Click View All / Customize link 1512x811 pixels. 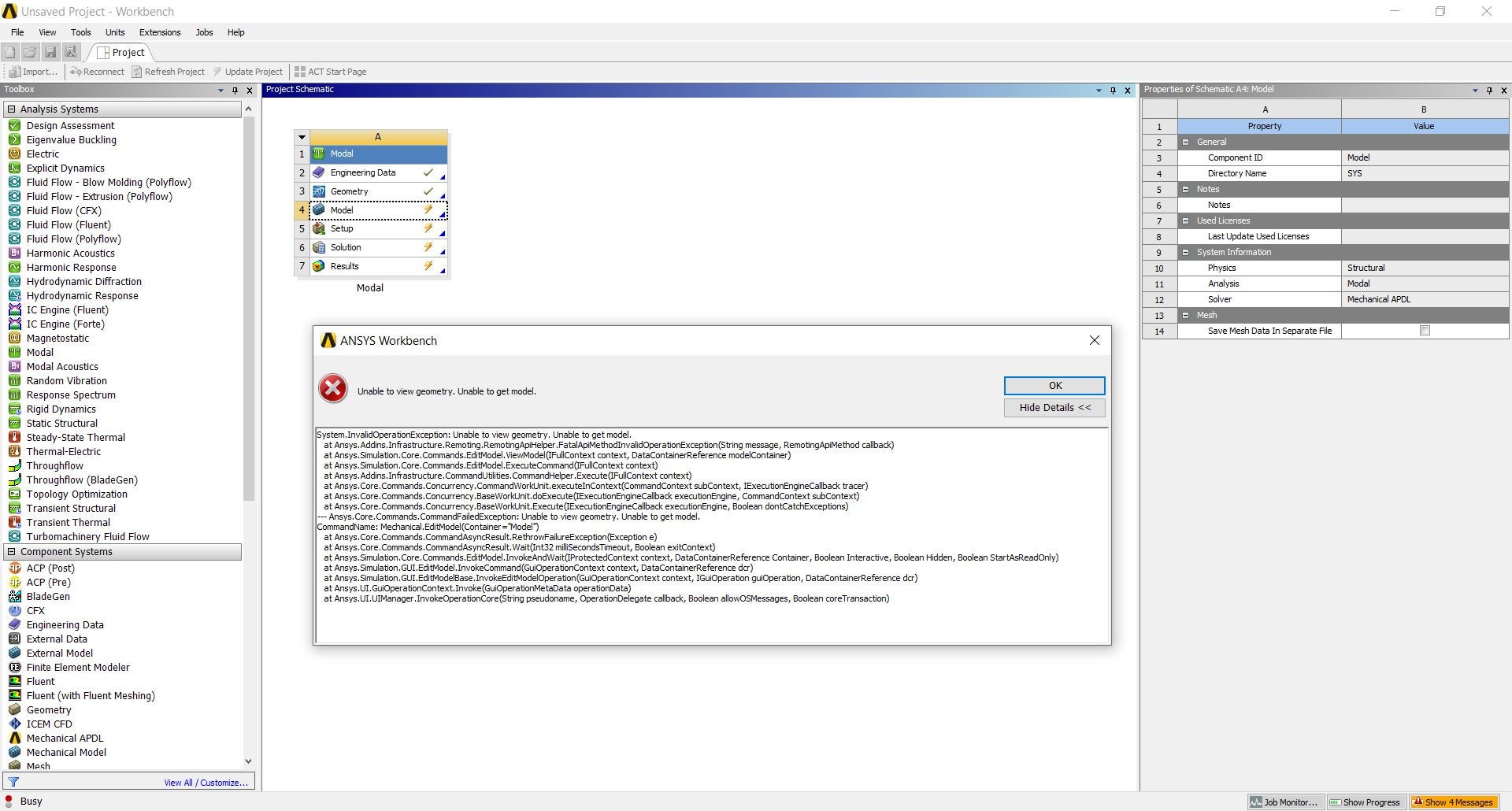(x=206, y=783)
